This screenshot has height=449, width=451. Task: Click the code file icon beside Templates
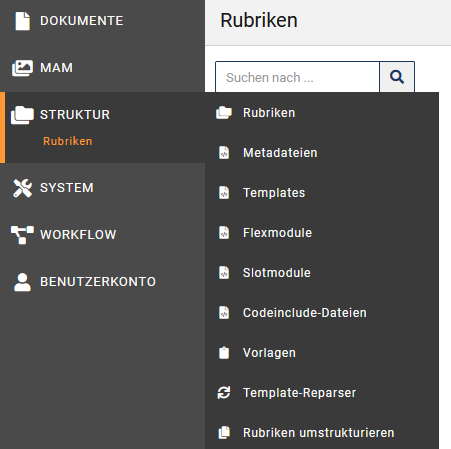click(x=224, y=193)
